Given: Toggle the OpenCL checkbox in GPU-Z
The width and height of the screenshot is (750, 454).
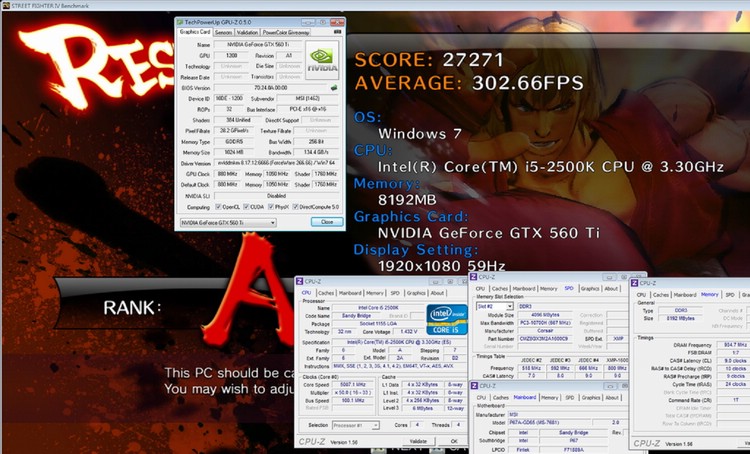Looking at the screenshot, I should coord(218,207).
